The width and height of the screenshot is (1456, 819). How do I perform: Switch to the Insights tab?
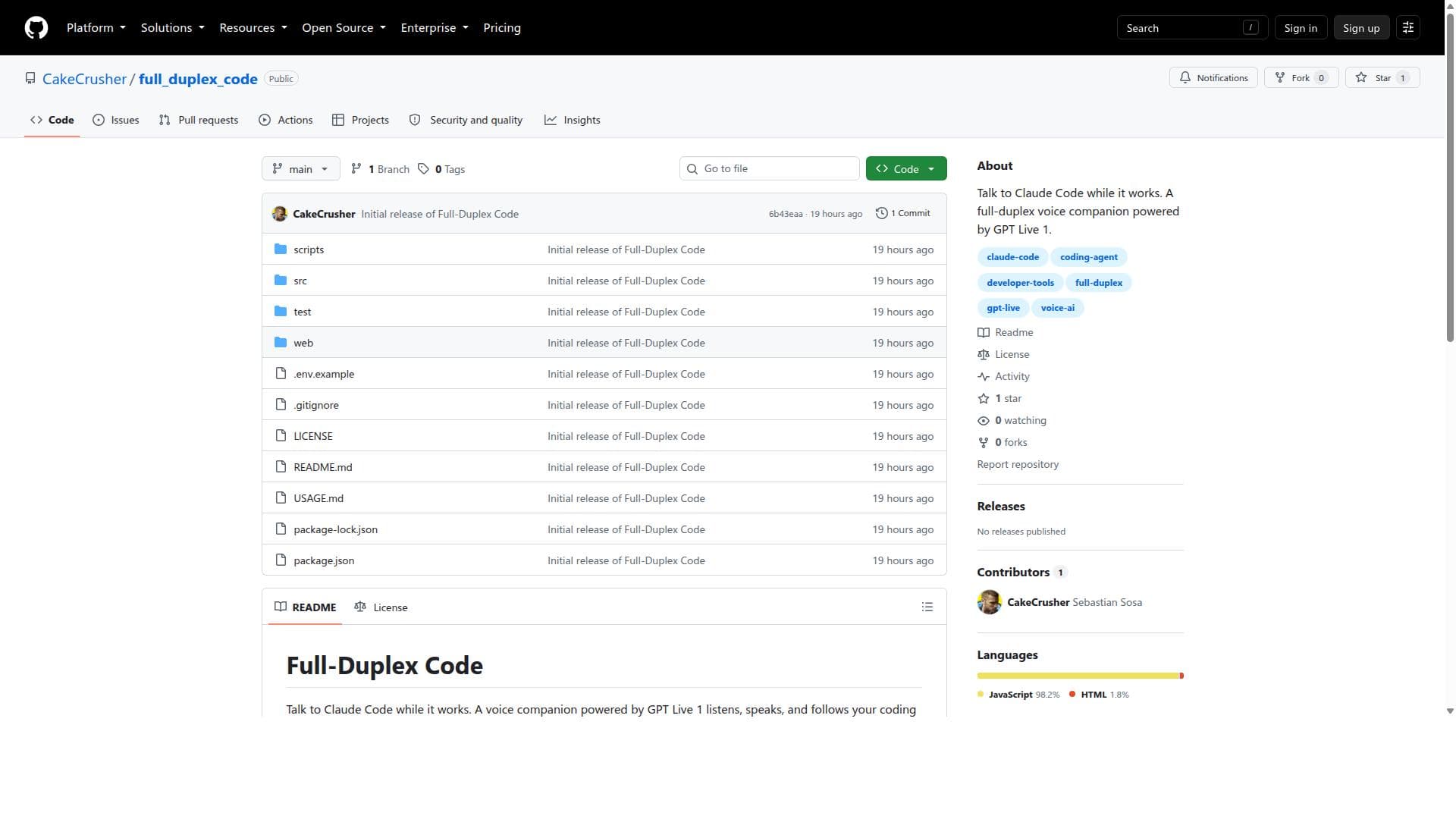[573, 120]
